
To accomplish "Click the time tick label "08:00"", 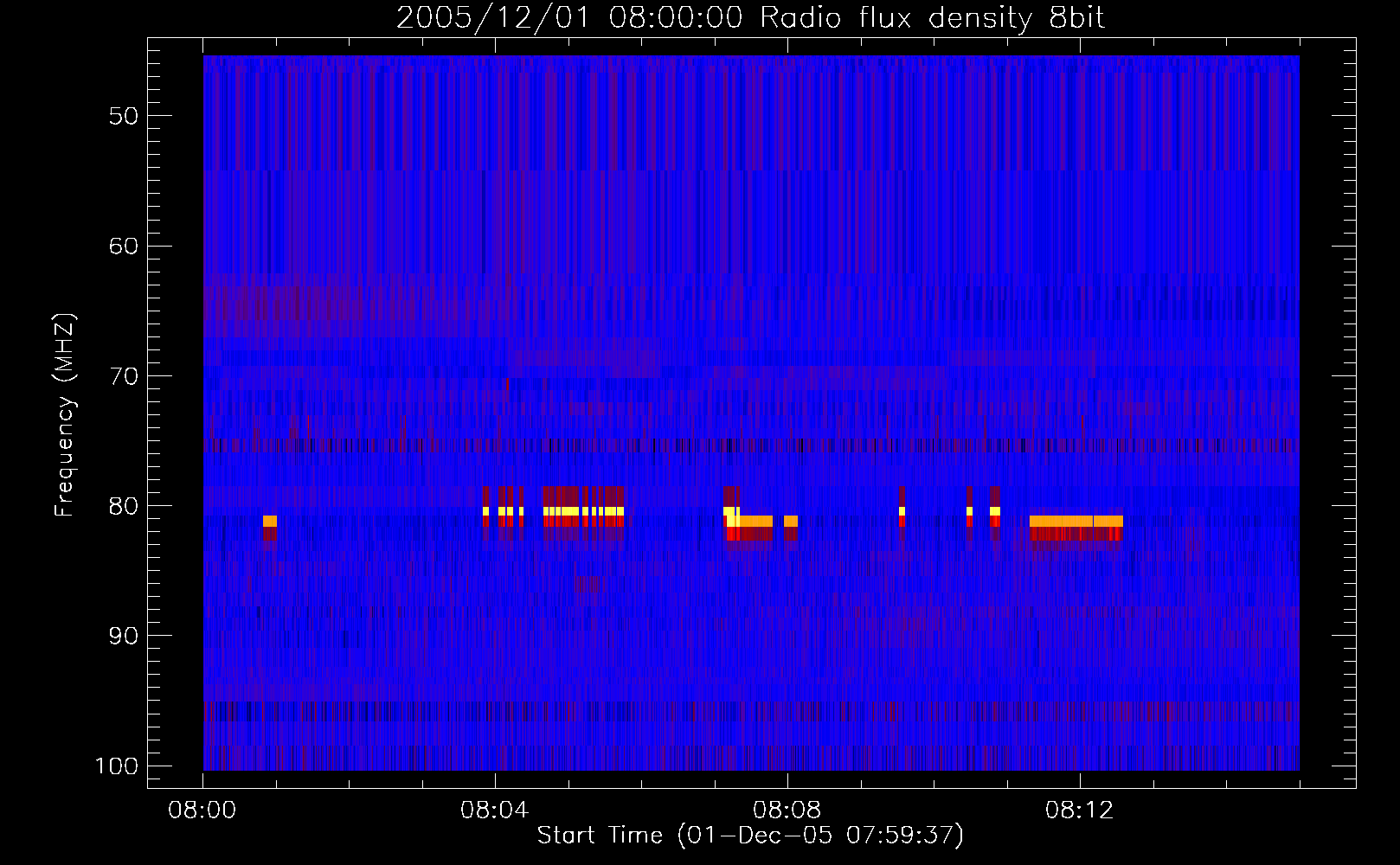I will 202,811.
